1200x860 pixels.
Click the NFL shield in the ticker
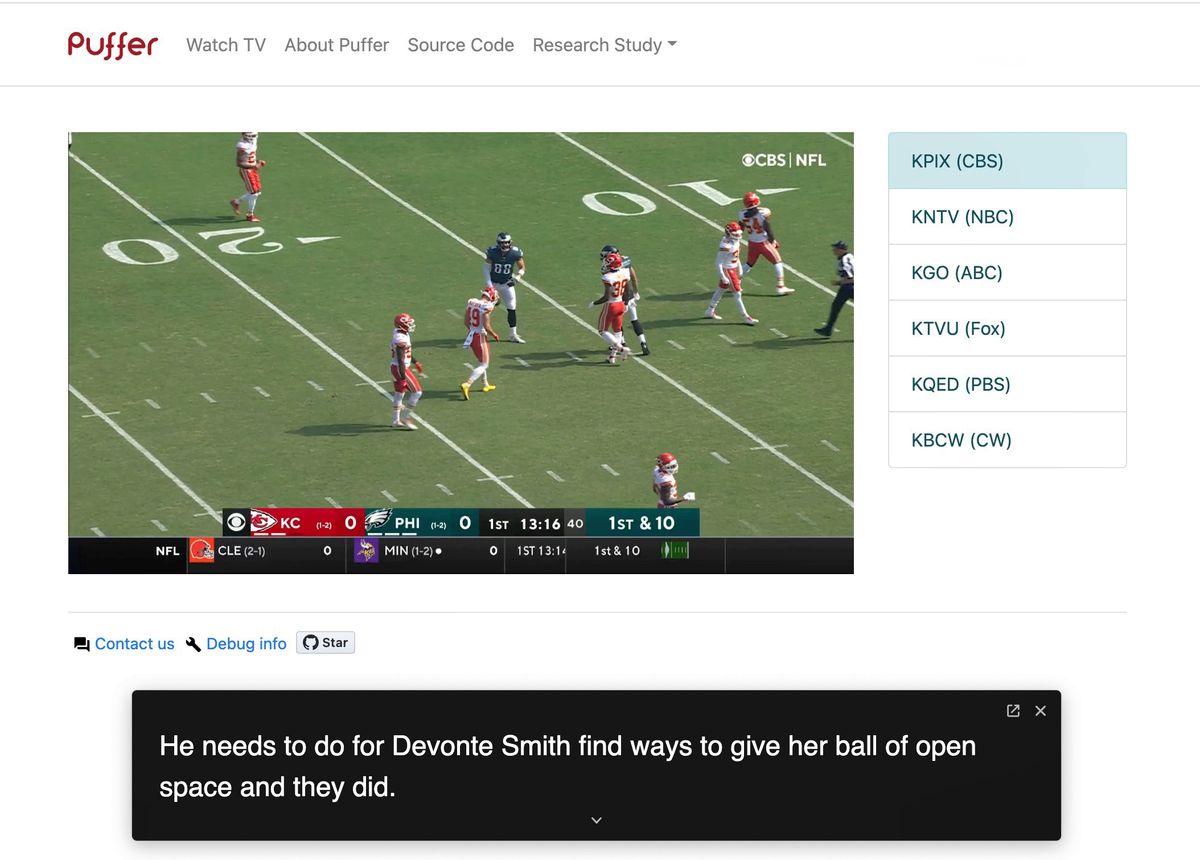167,550
